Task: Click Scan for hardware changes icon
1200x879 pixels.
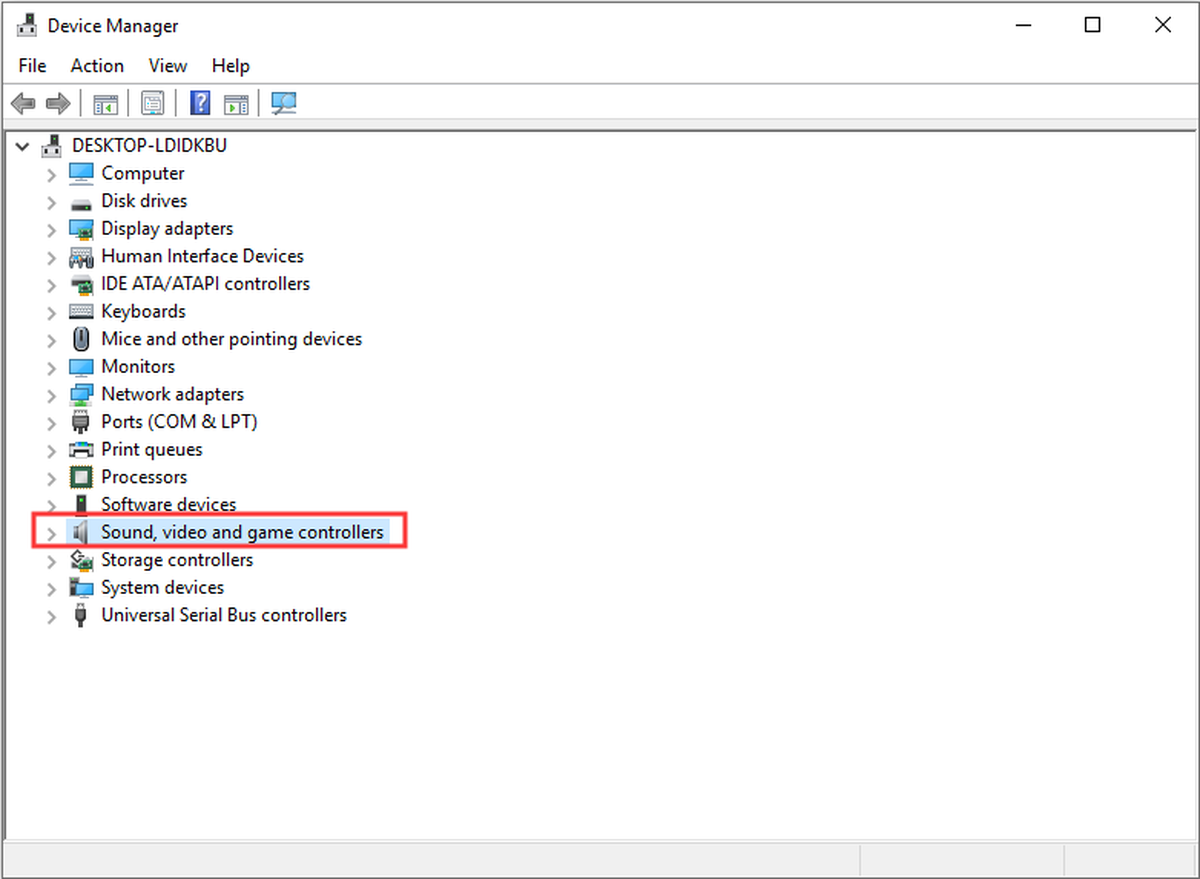Action: [284, 103]
